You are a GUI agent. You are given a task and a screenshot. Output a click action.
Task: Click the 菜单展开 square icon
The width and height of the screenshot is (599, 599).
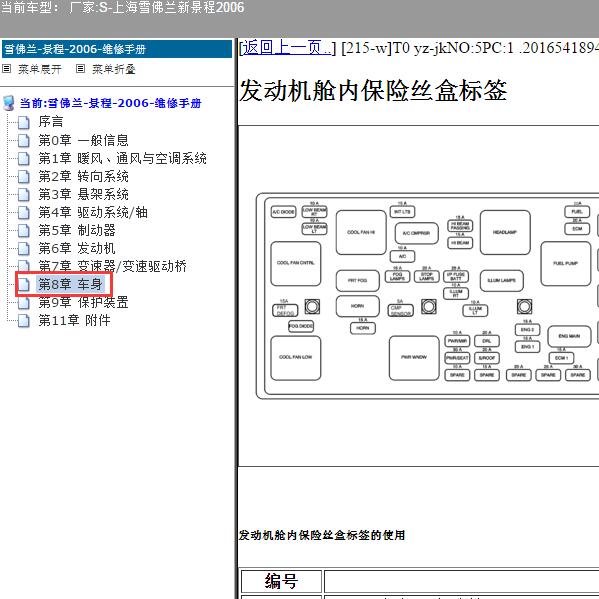point(6,69)
